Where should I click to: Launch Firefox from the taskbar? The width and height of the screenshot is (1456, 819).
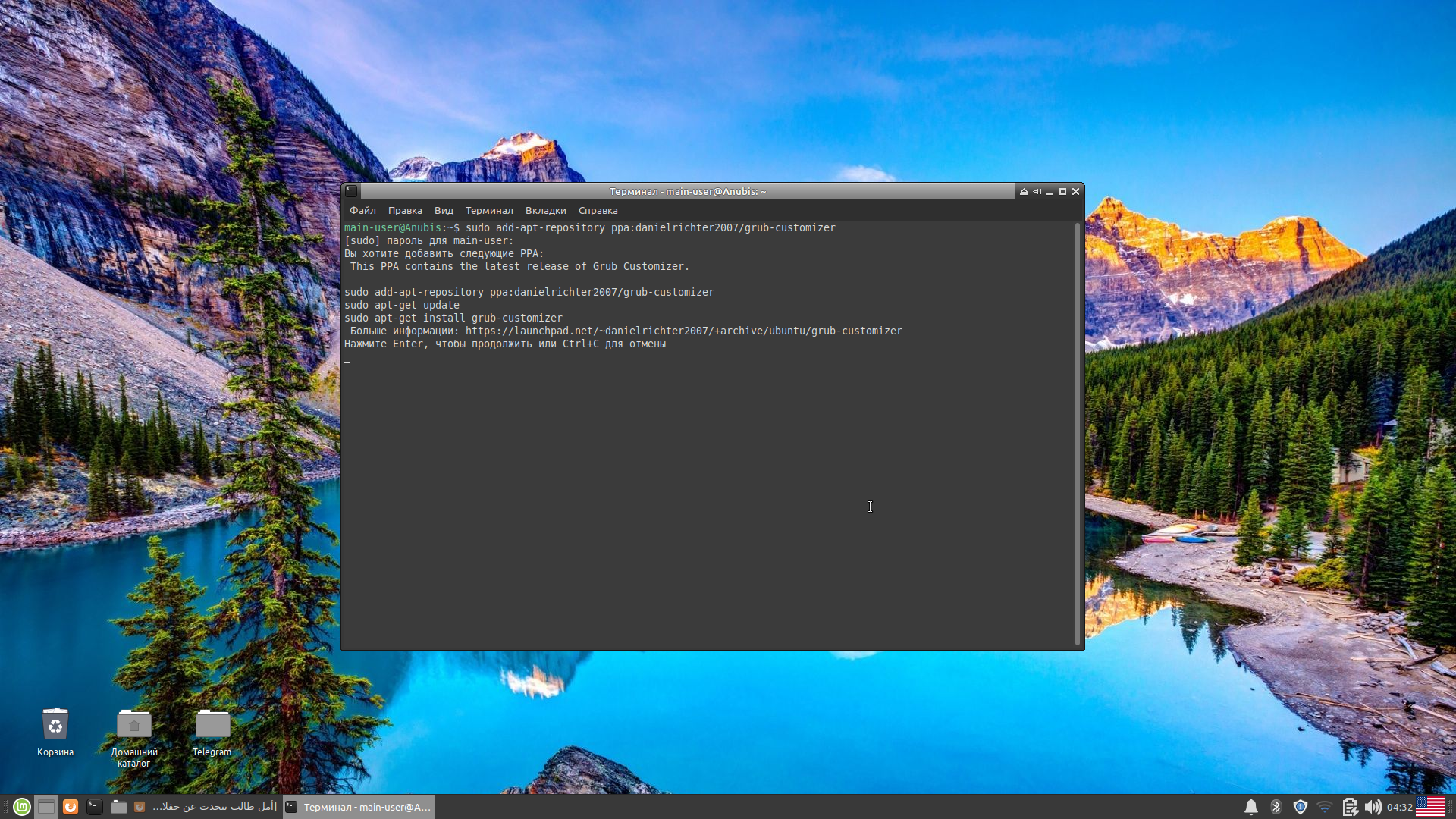[71, 807]
